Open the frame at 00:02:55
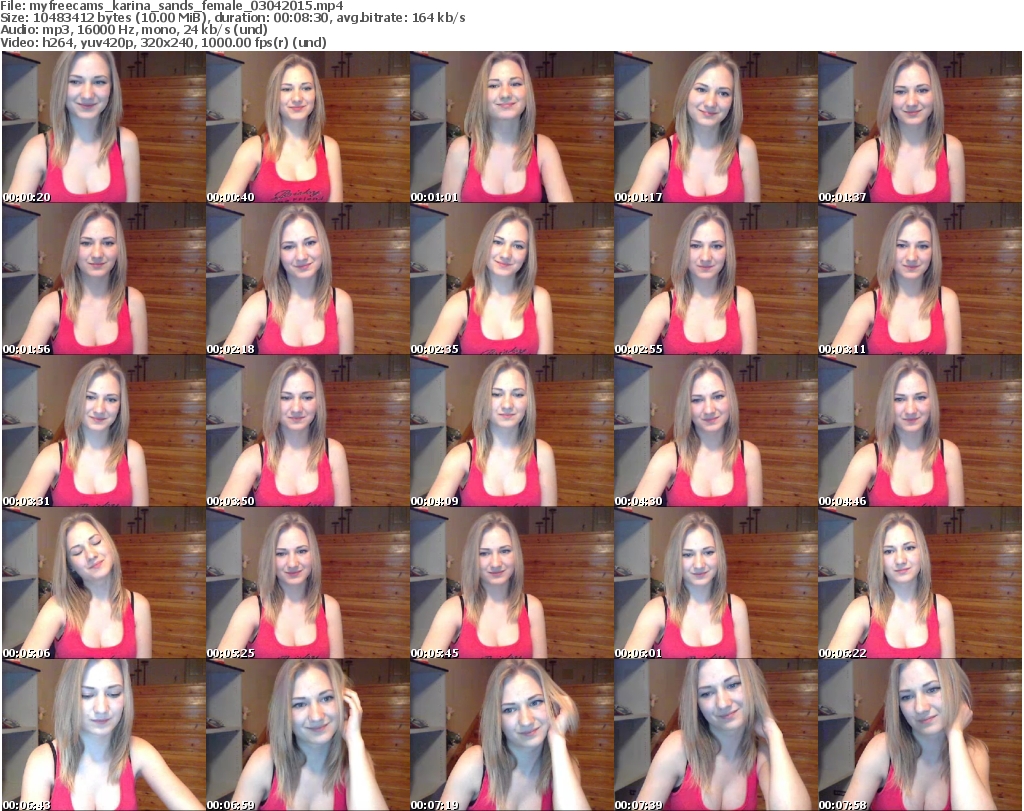The image size is (1024, 811). tap(715, 279)
